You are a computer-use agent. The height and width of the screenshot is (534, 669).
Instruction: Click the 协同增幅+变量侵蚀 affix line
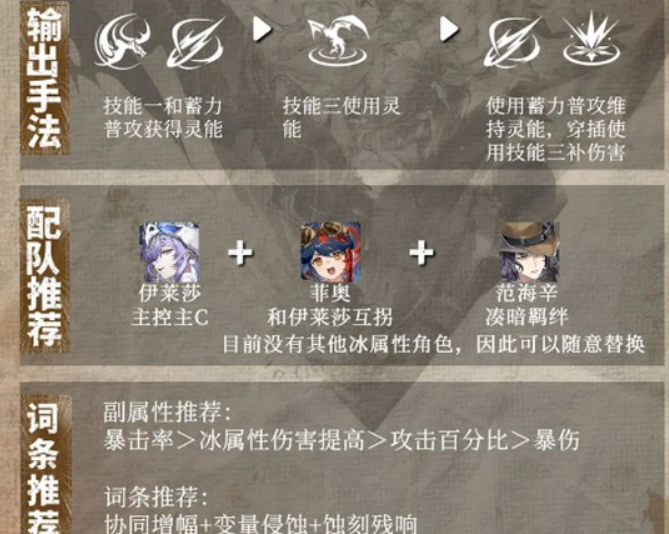261,524
